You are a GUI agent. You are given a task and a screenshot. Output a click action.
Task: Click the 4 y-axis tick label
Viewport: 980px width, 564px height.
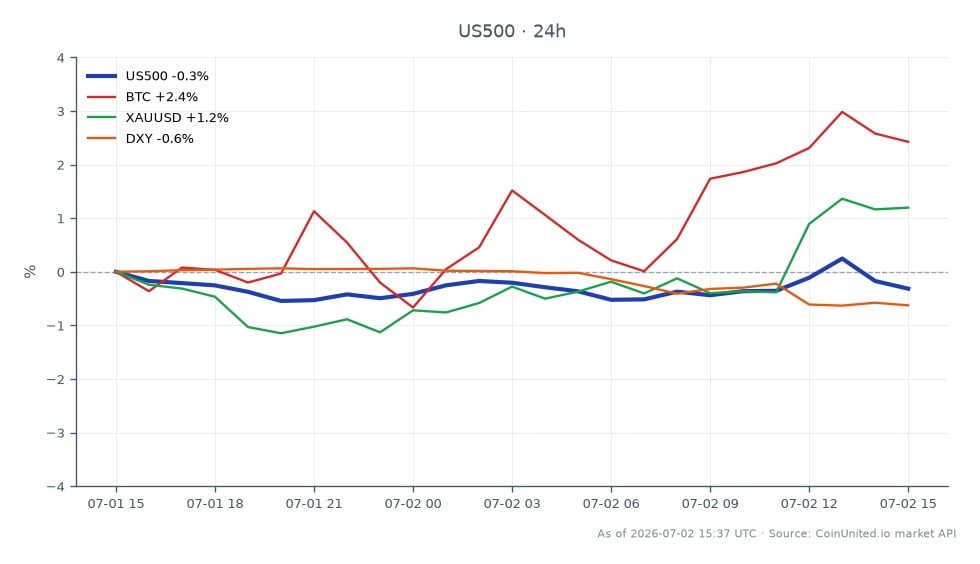[60, 58]
